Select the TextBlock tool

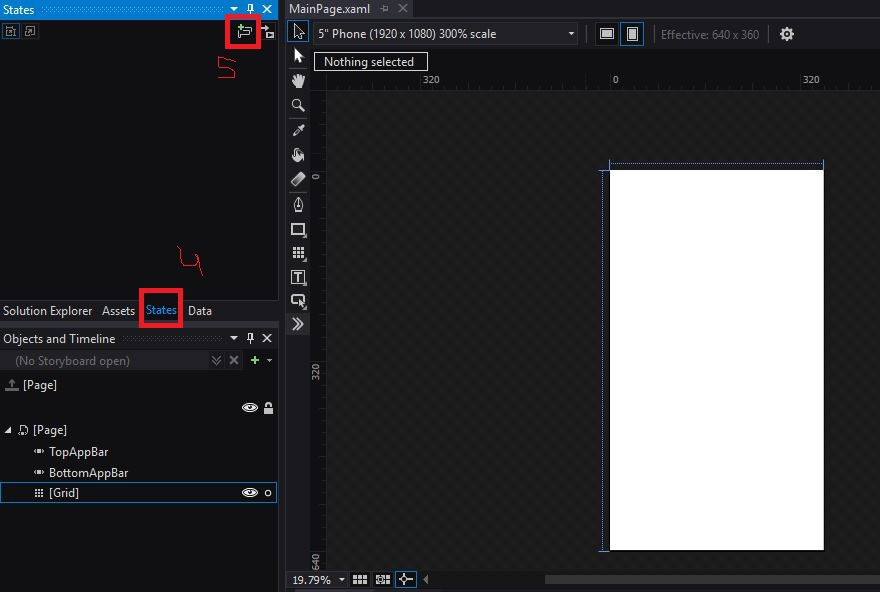[x=298, y=277]
